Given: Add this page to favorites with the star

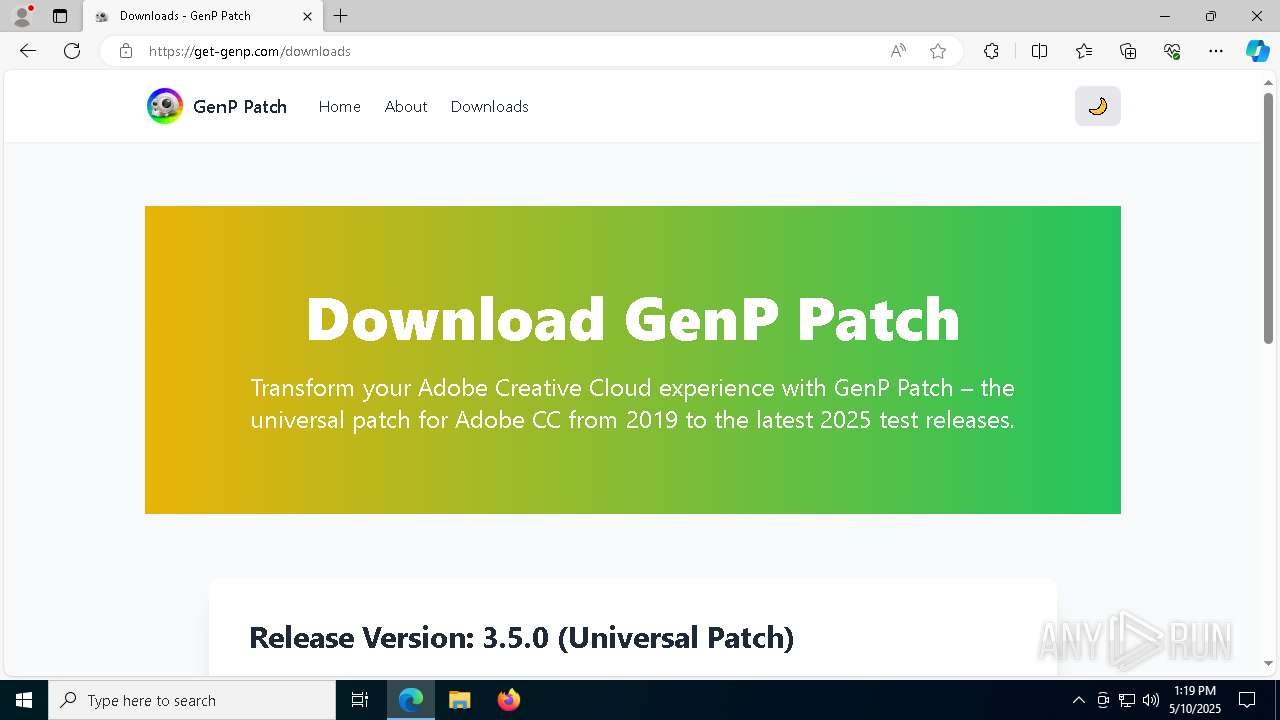Looking at the screenshot, I should (x=938, y=51).
